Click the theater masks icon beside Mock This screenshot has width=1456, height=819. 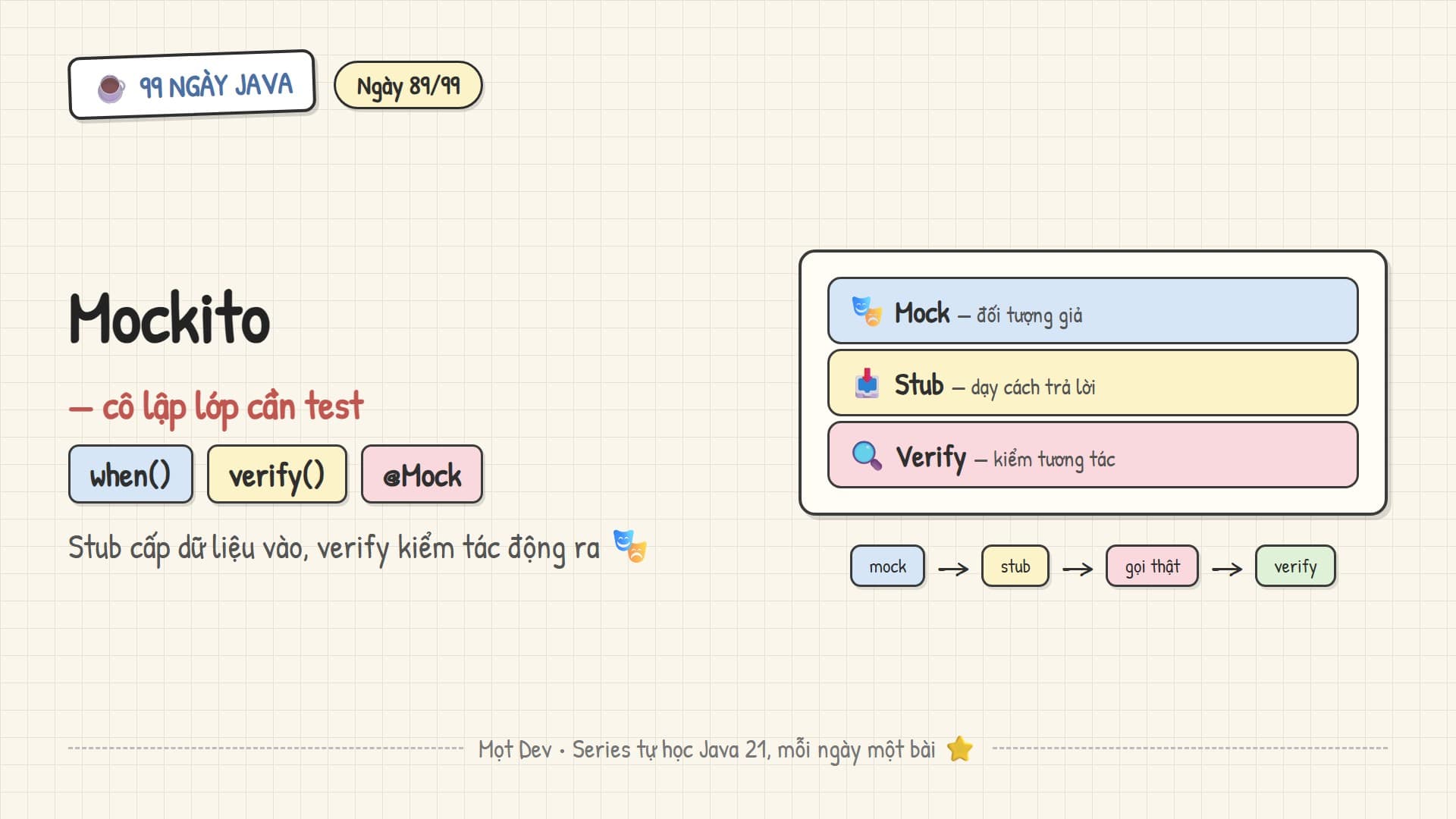click(867, 312)
